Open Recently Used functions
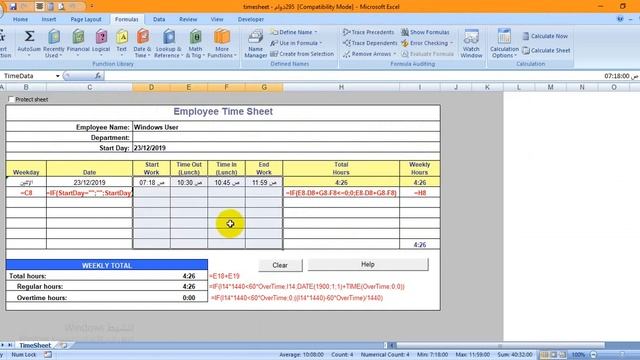Screen dimensions: 640x360 (x=53, y=43)
